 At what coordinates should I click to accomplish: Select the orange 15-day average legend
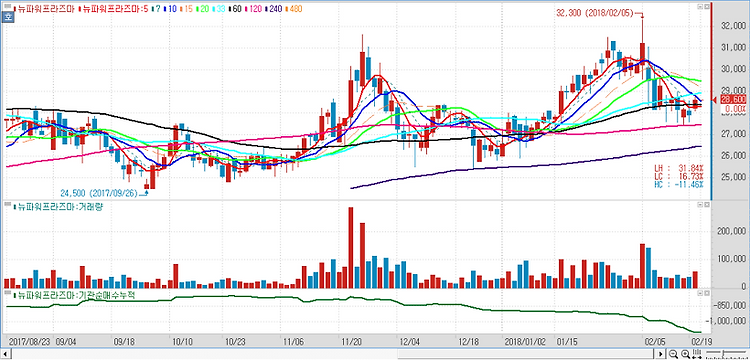pyautogui.click(x=186, y=9)
